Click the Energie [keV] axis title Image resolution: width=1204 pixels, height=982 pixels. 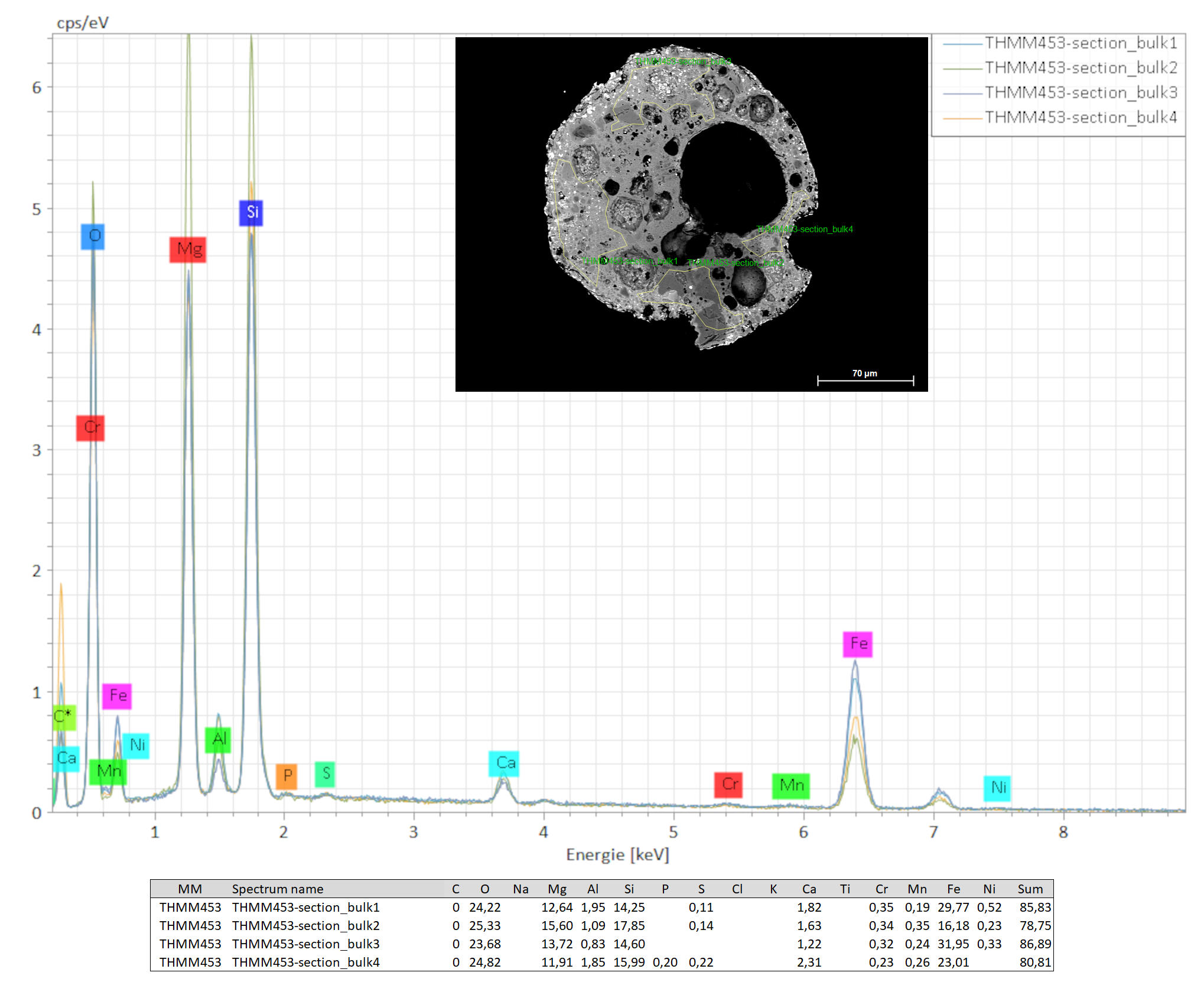[x=617, y=855]
